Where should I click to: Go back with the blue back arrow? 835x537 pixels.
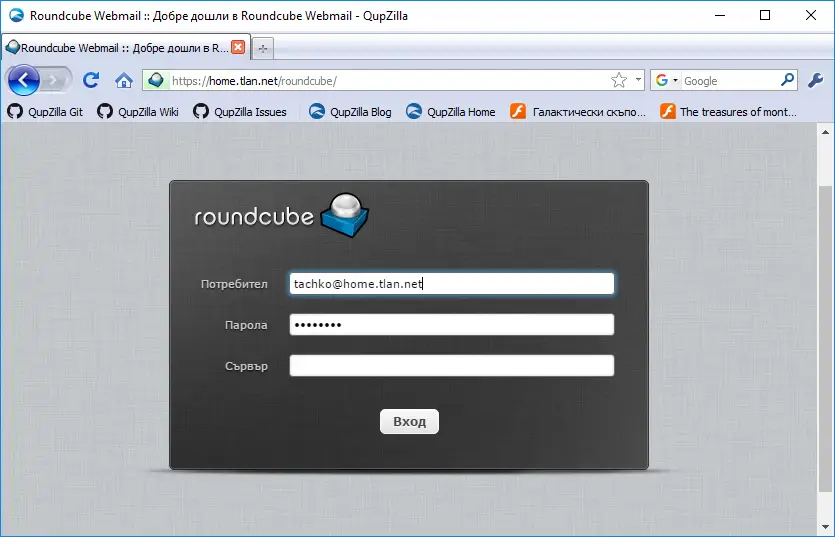[x=23, y=80]
